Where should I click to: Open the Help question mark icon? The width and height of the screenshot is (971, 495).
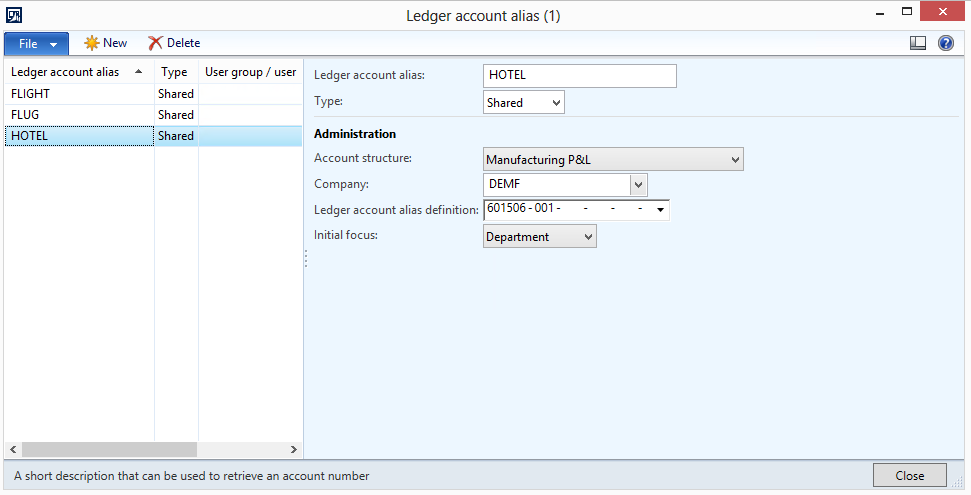tap(945, 43)
